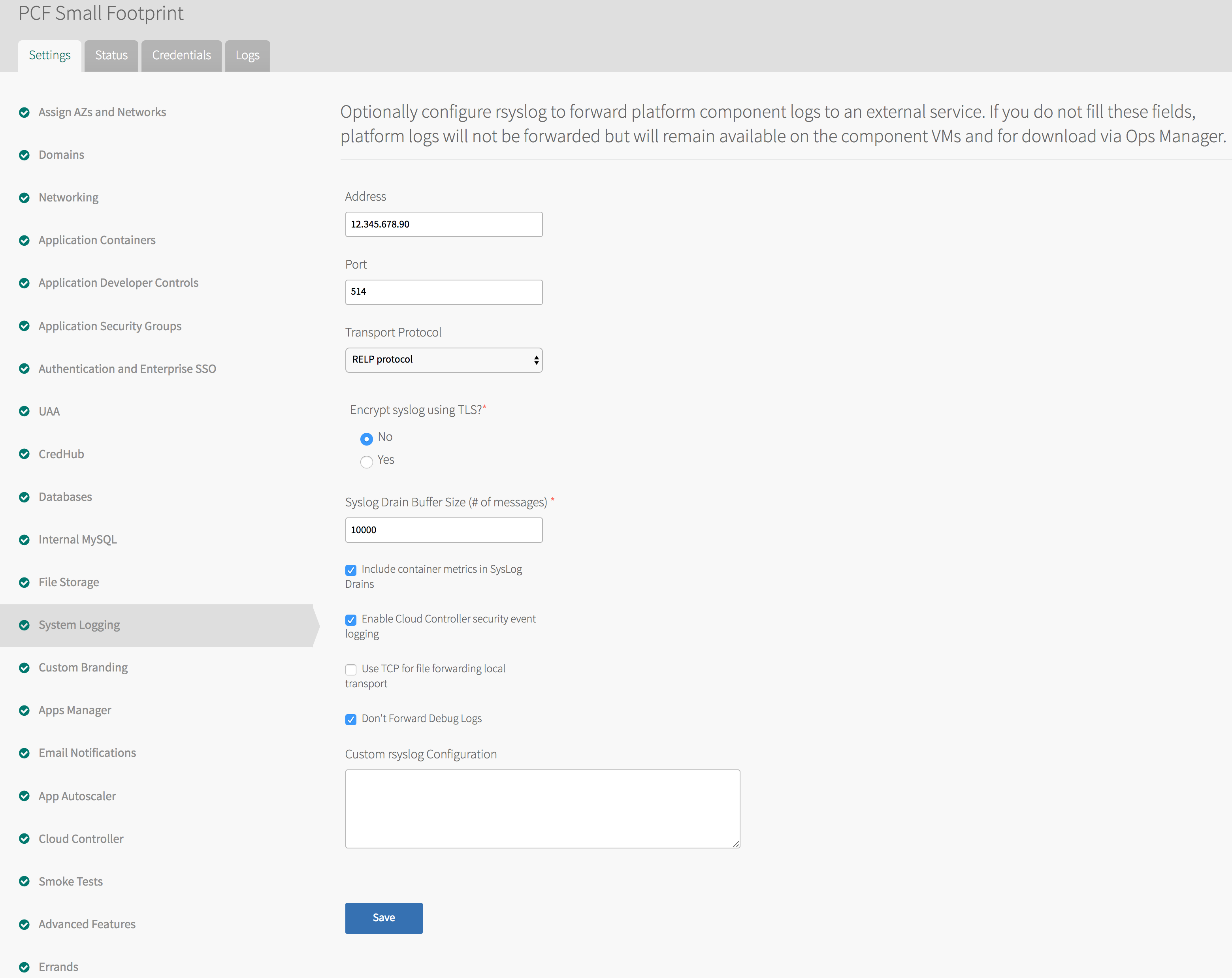Click the completion checkmark beside Smoke Tests
Viewport: 1232px width, 978px height.
pyautogui.click(x=24, y=882)
